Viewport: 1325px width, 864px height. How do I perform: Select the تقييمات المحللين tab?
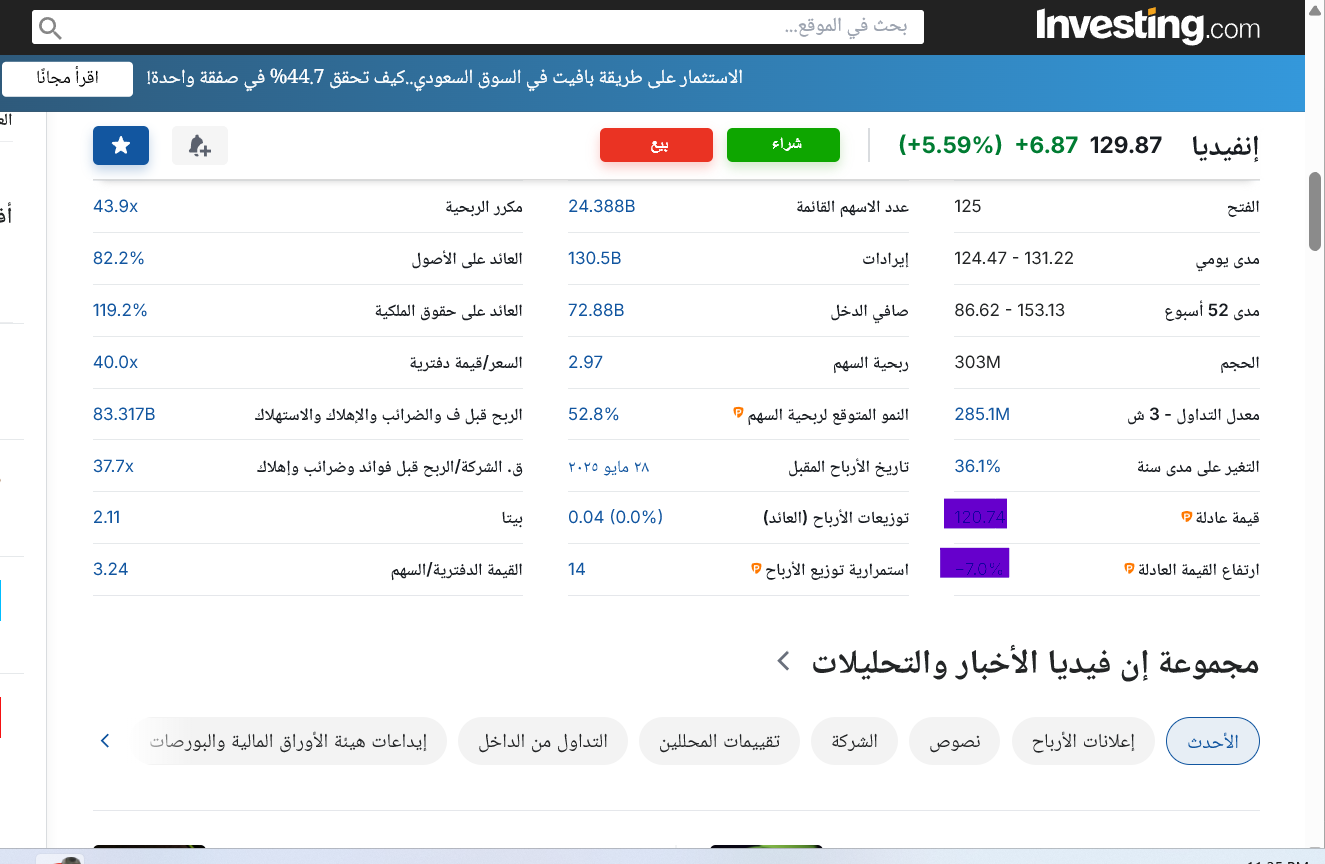(x=719, y=742)
